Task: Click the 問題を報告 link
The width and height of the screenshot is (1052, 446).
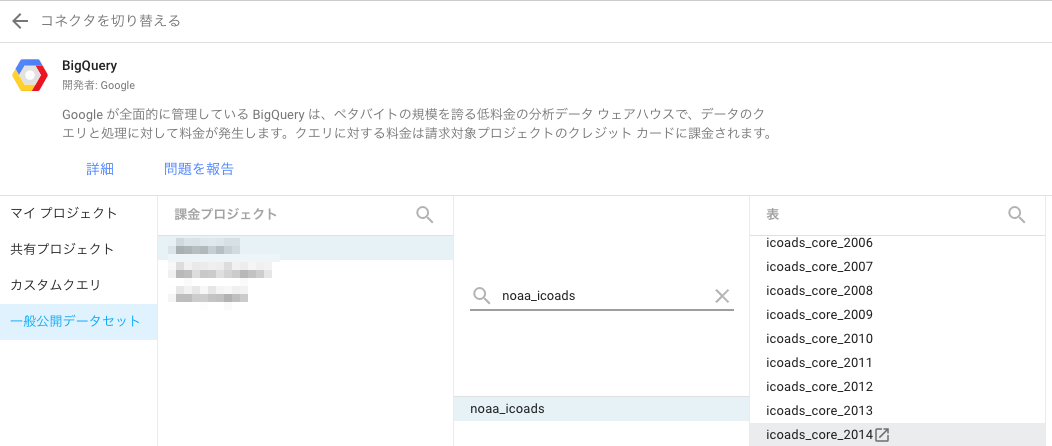Action: click(x=199, y=169)
